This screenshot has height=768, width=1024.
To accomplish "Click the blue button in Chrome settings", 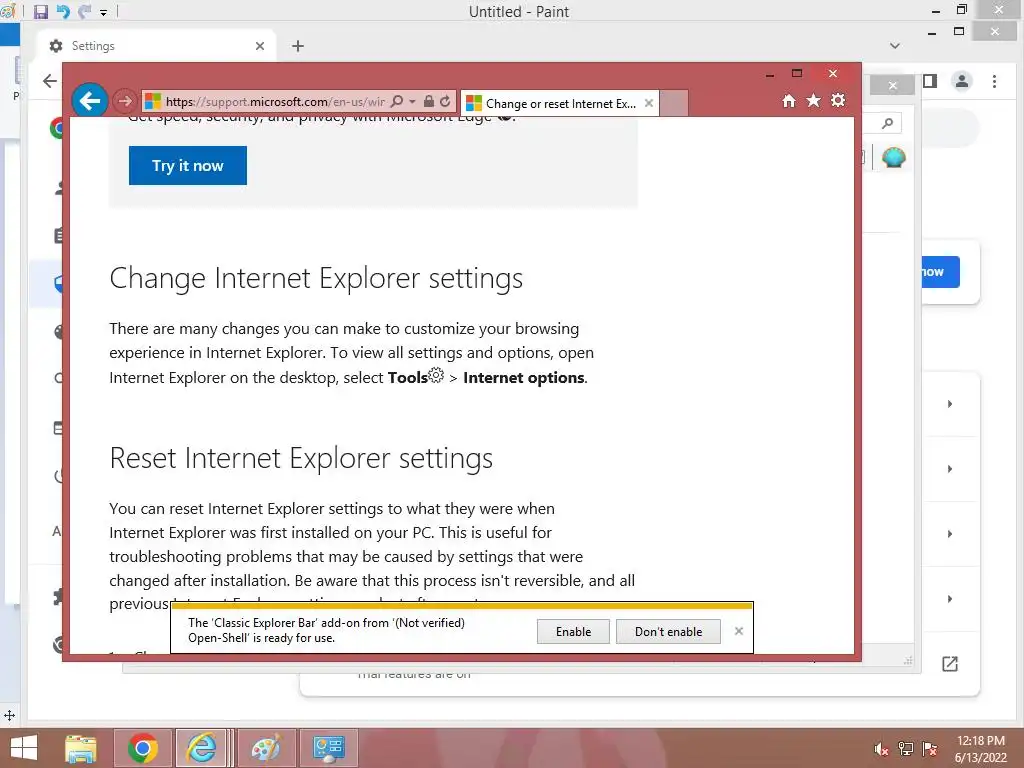I will (940, 272).
